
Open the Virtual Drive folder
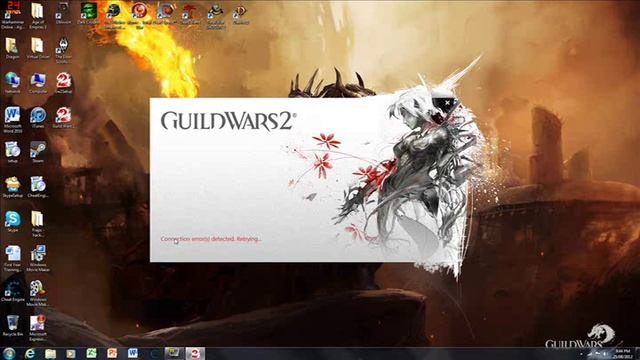[38, 48]
